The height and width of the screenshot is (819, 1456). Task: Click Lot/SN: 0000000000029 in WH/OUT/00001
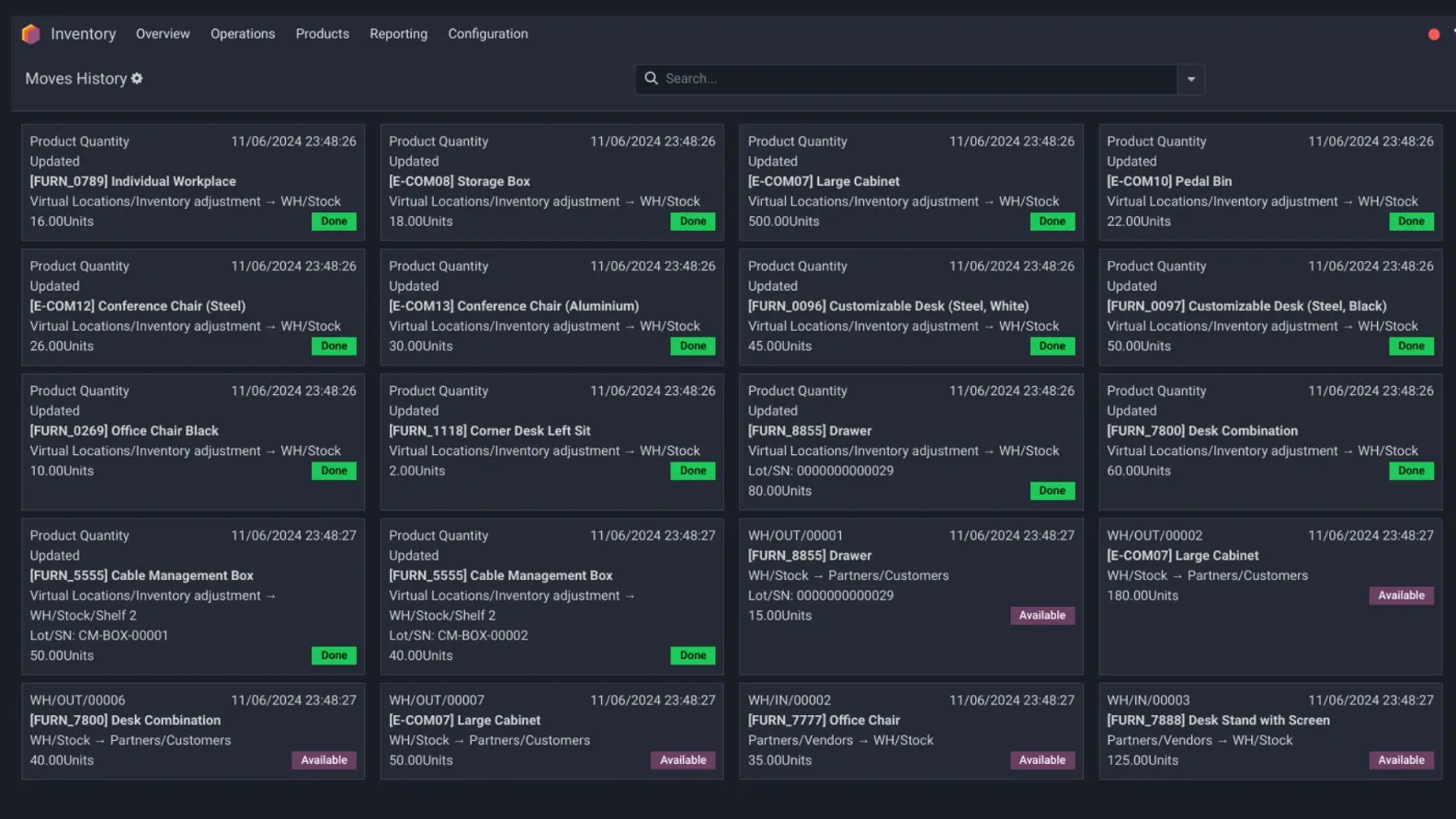(820, 596)
